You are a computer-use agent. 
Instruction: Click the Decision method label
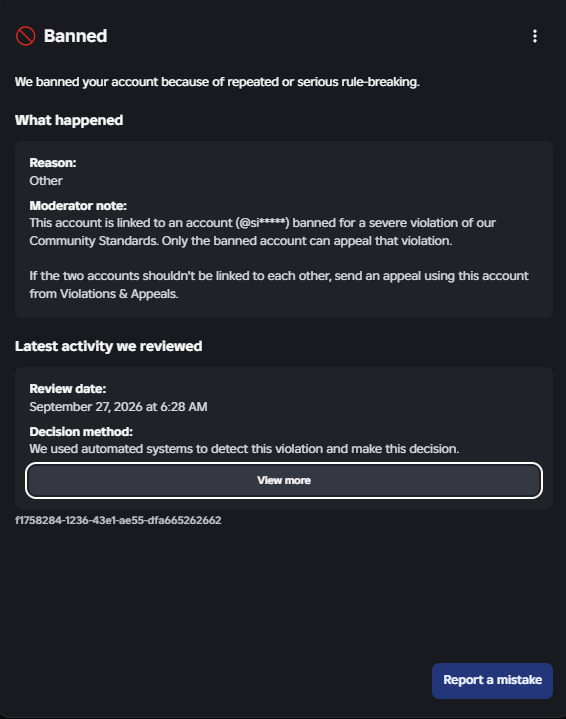pyautogui.click(x=81, y=431)
